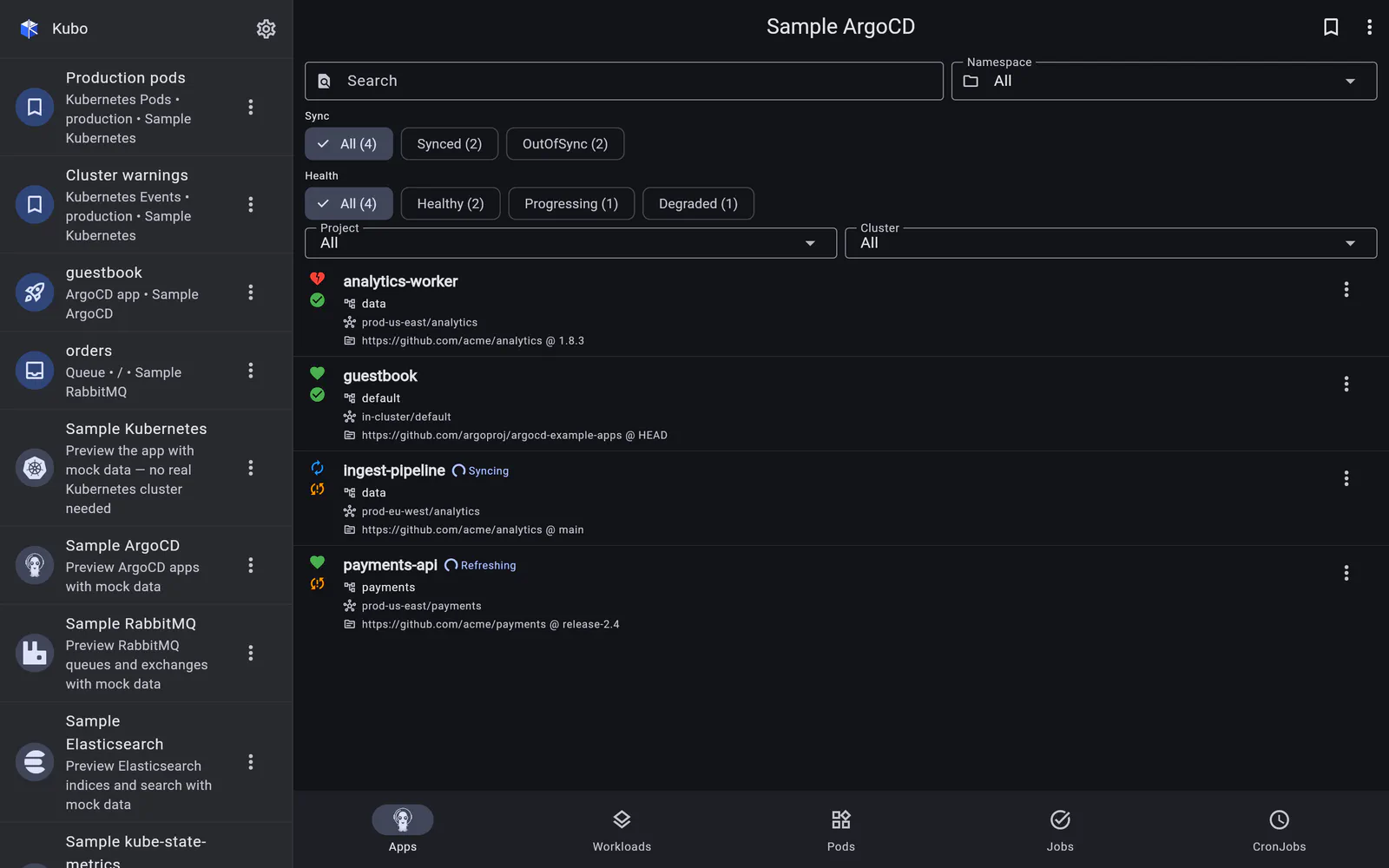Switch to the Pods tab
This screenshot has height=868, width=1389.
(x=841, y=830)
